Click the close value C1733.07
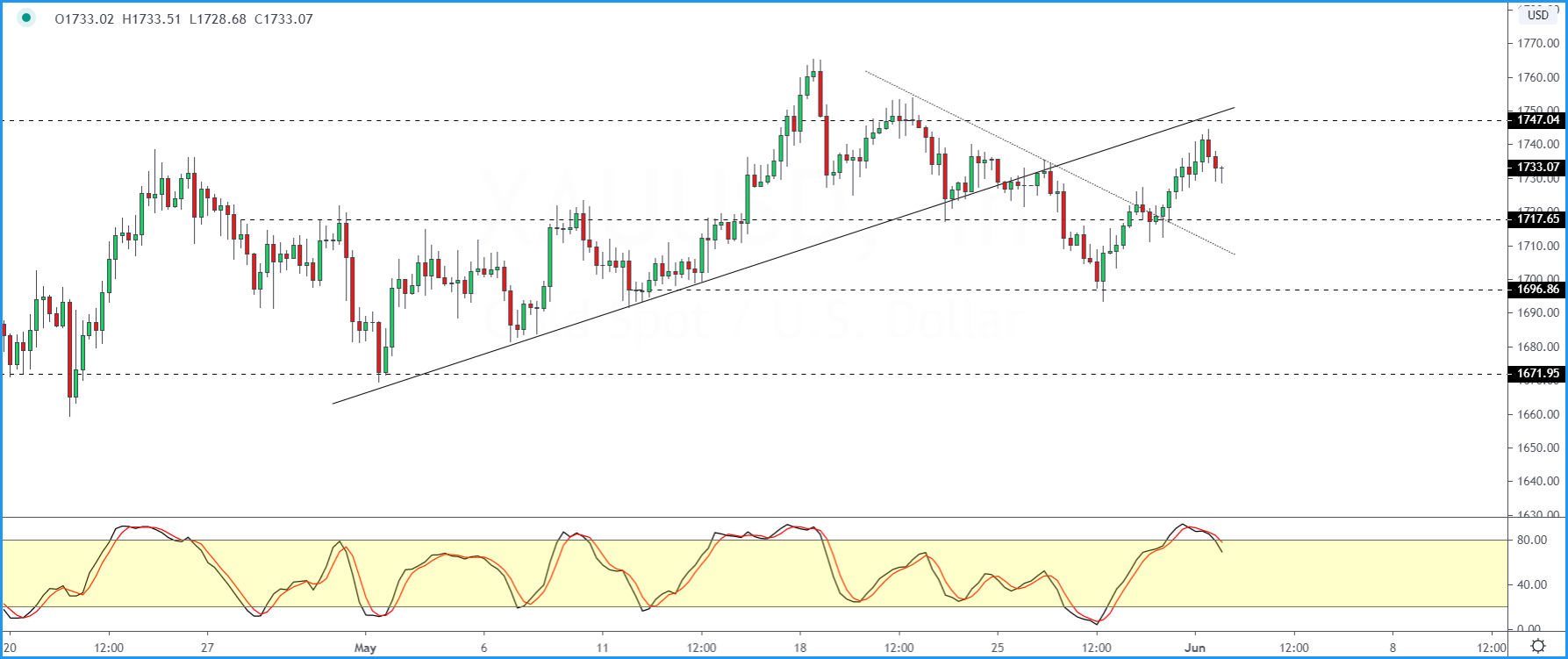Viewport: 1568px width, 659px height. tap(283, 18)
